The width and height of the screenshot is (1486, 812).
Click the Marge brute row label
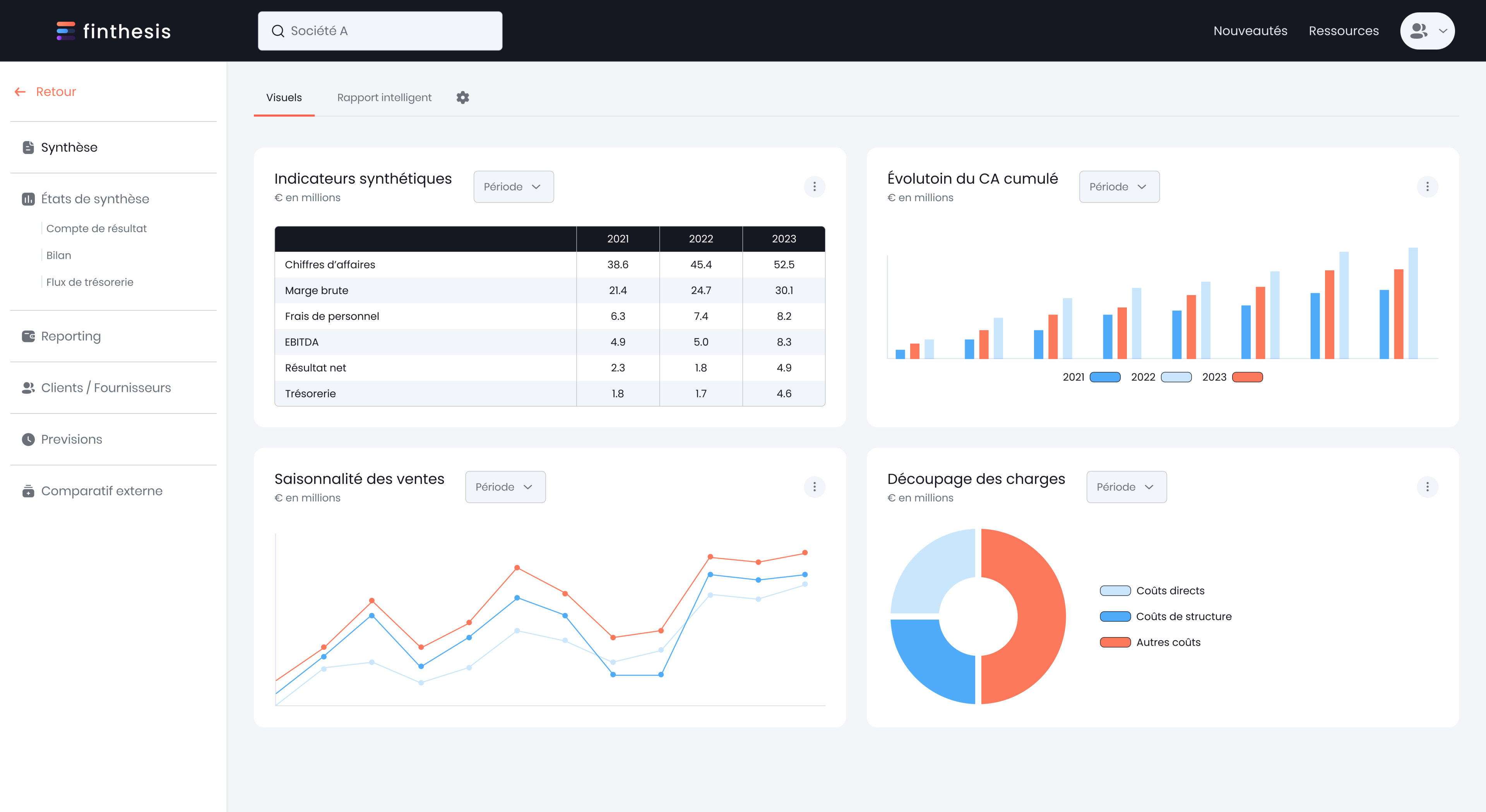(x=317, y=291)
